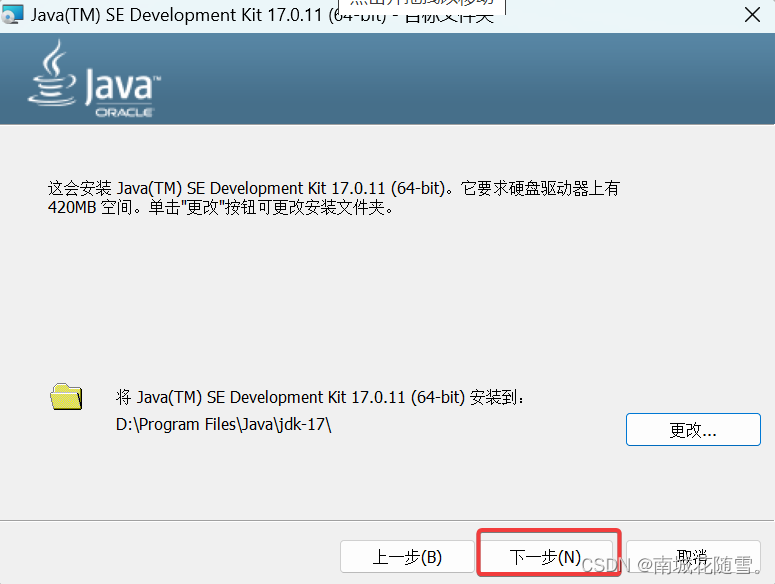Go back with 上一步(B) button
The image size is (775, 584).
[407, 556]
